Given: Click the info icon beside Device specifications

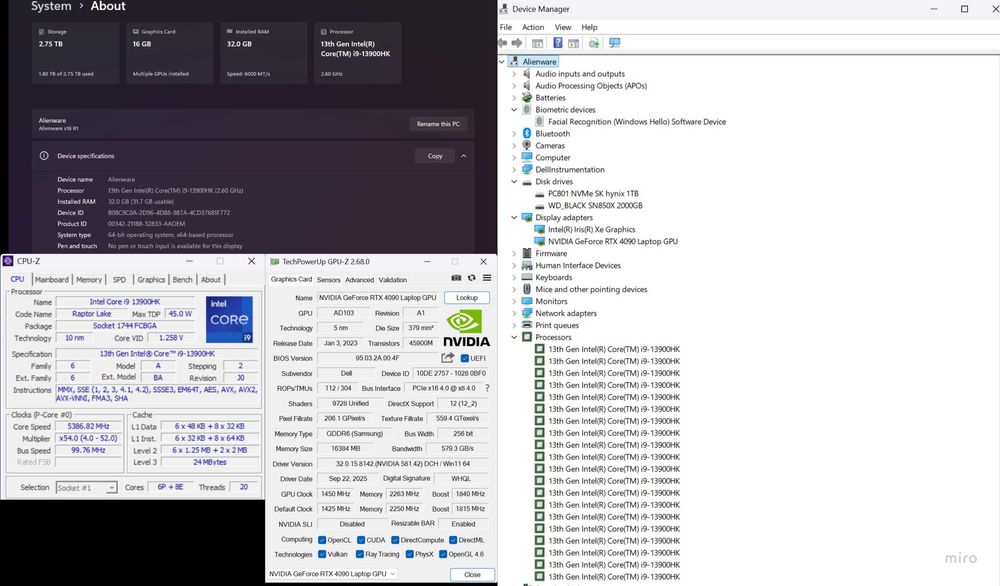Looking at the screenshot, I should pos(44,156).
